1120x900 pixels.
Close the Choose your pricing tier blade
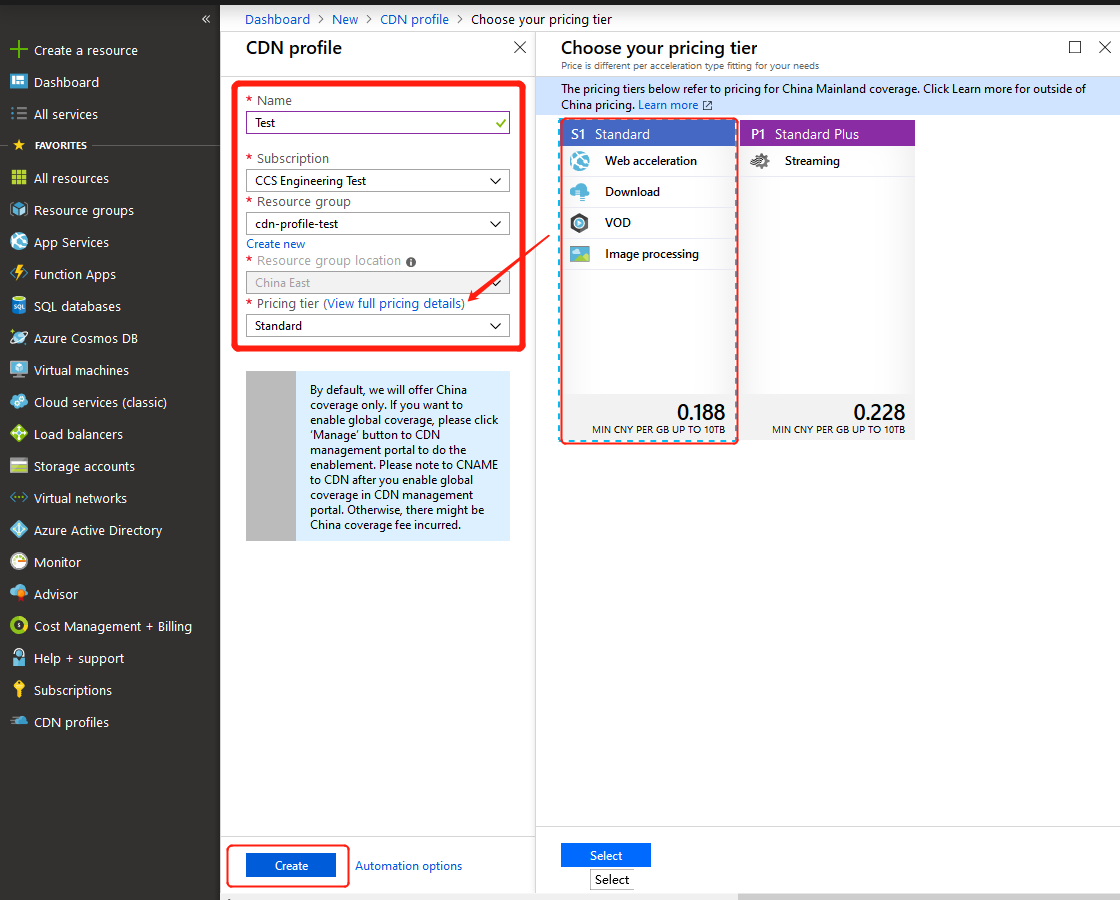pos(1104,47)
